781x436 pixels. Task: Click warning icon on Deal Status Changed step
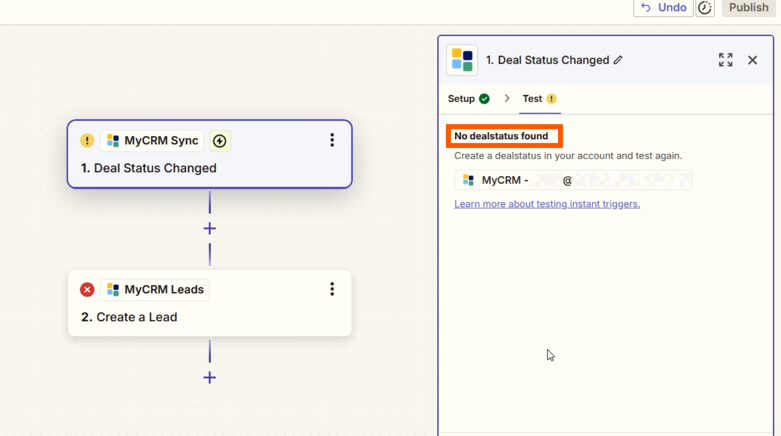click(x=87, y=141)
